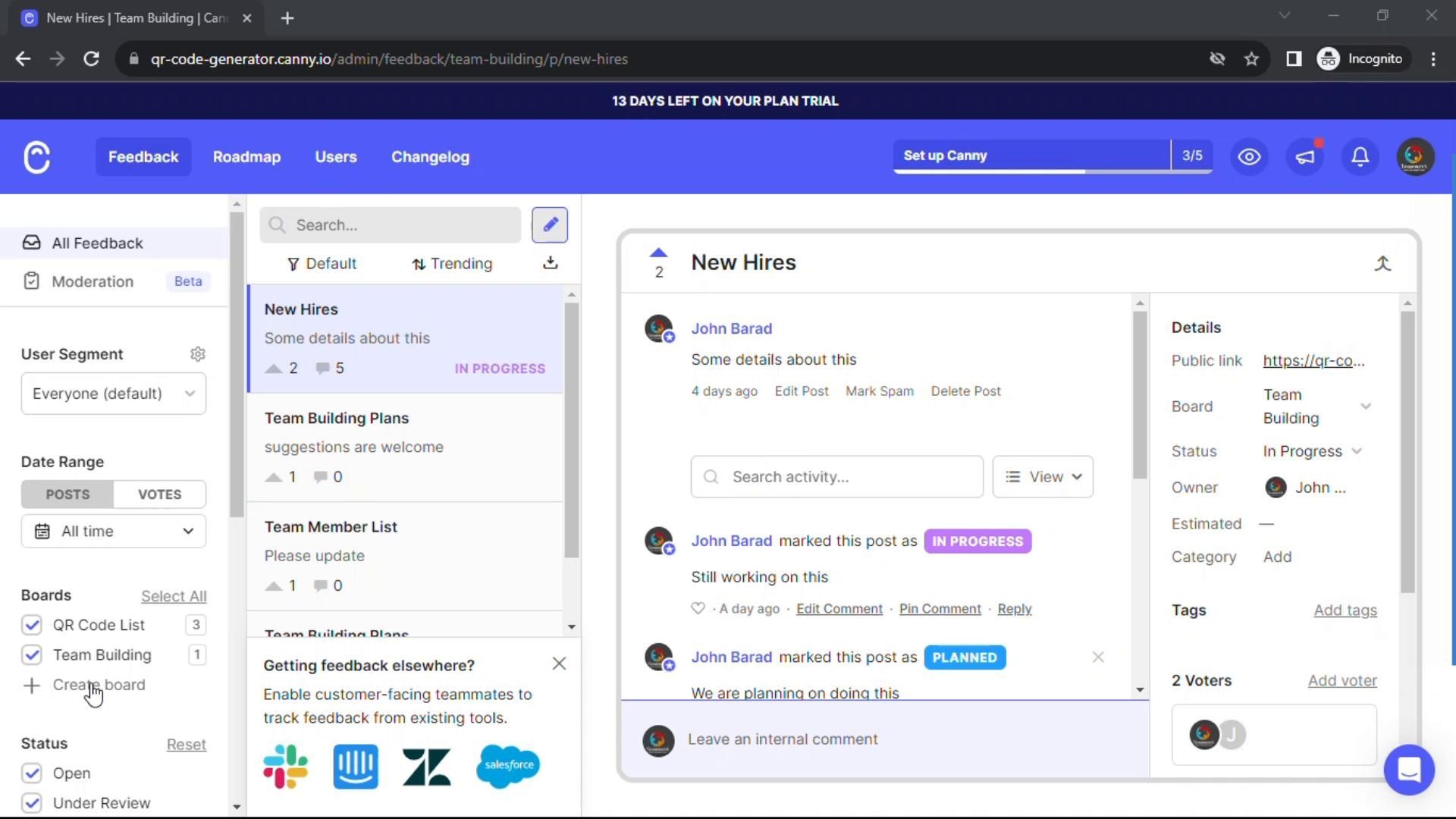Open User Segment settings gear
This screenshot has width=1456, height=819.
click(198, 354)
